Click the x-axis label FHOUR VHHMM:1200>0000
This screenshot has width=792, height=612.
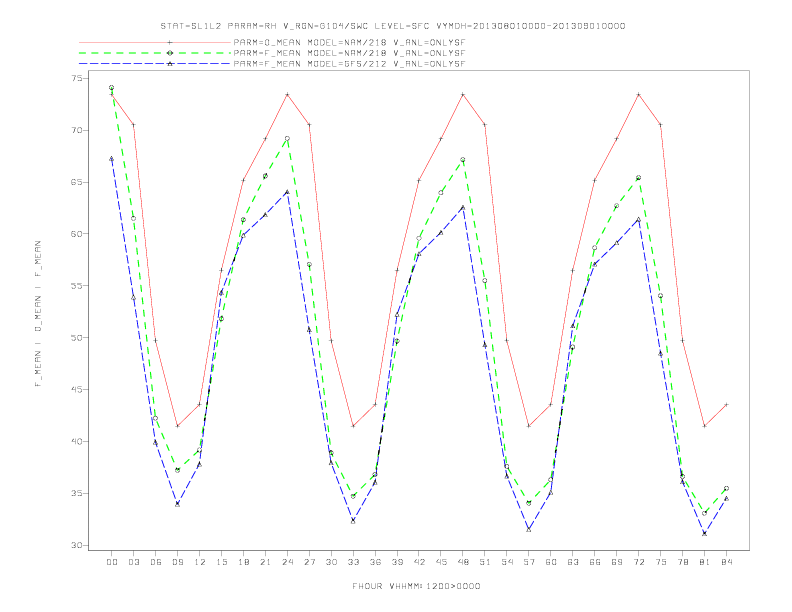coord(416,586)
